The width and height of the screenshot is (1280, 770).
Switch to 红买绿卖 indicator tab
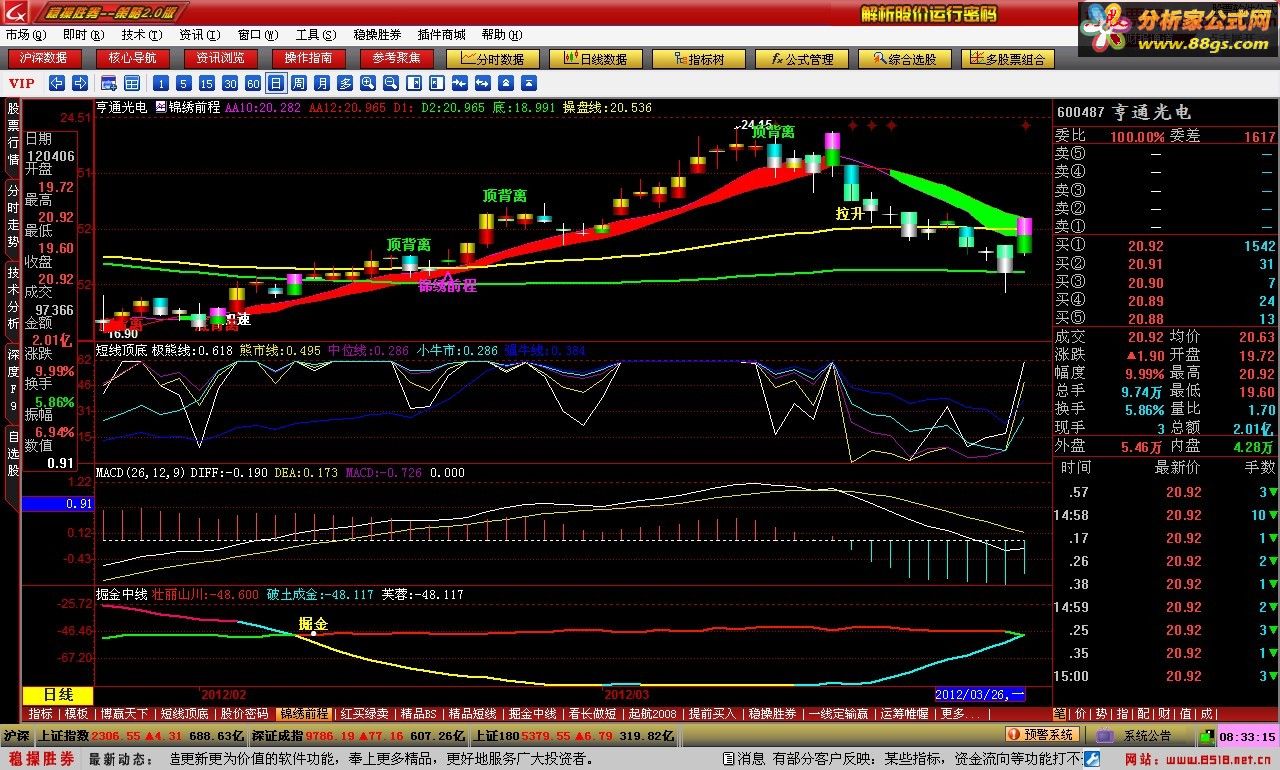(364, 713)
